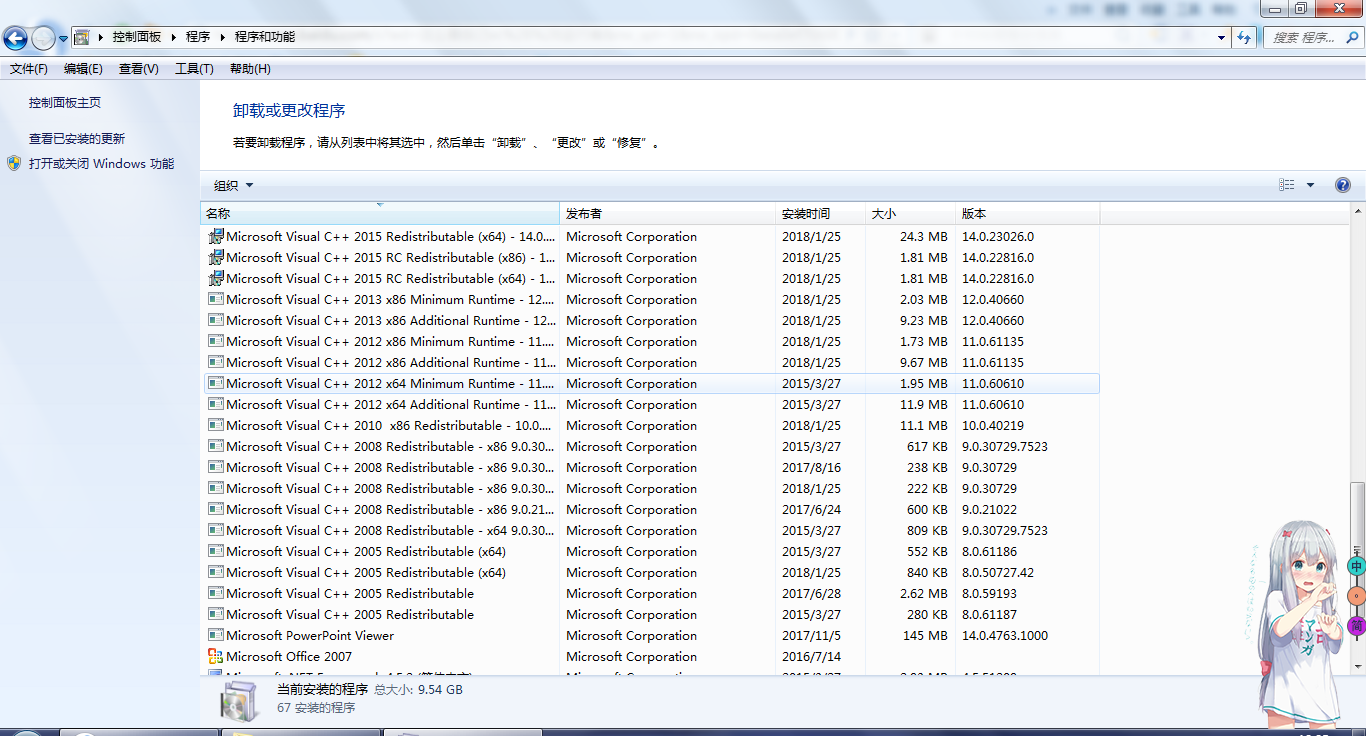Screen dimensions: 1366x736
Task: Open the 帮助(H) menu
Action: click(250, 69)
